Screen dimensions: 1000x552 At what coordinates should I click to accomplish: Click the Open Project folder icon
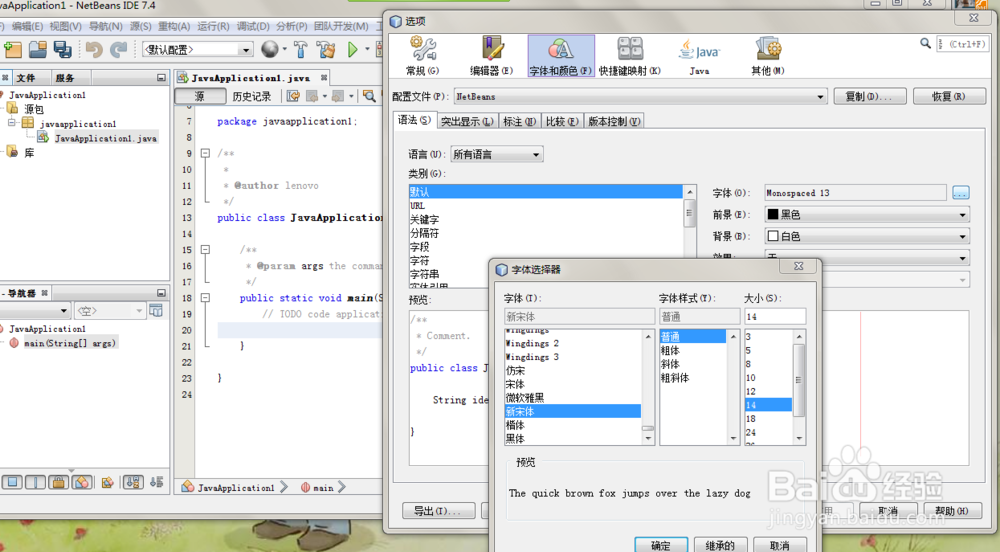38,49
